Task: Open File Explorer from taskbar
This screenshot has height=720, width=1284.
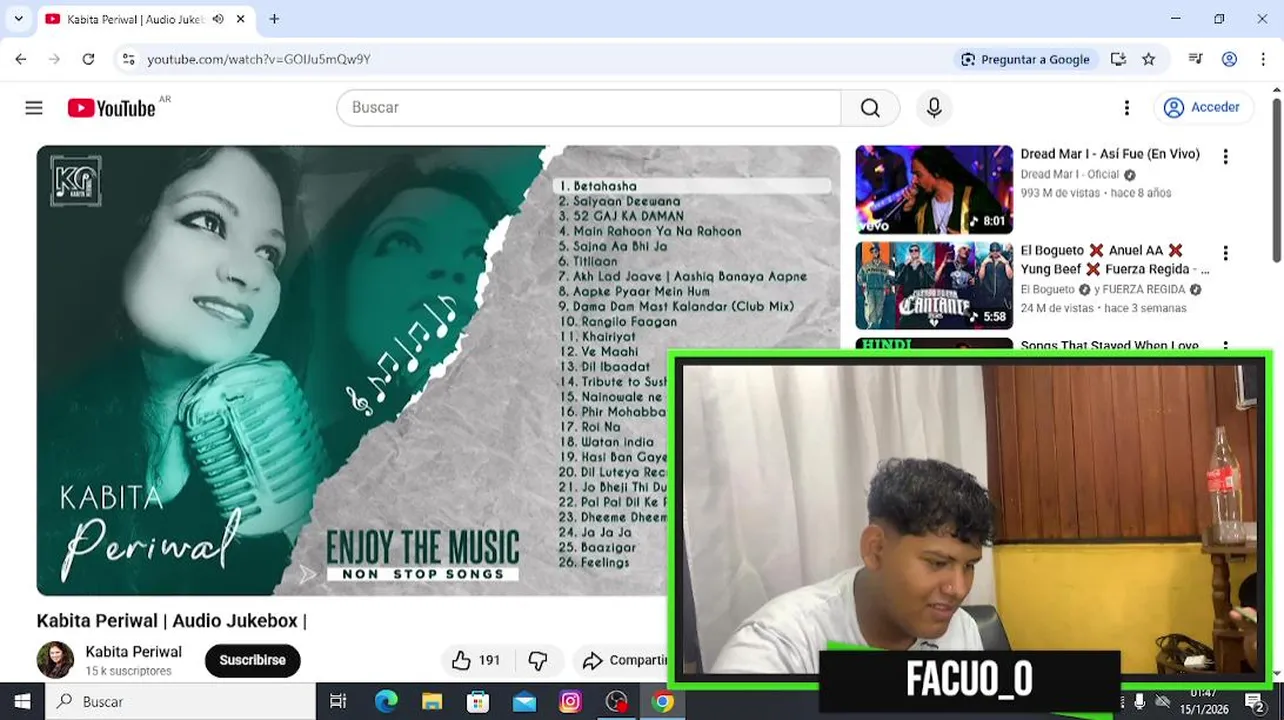Action: coord(432,702)
